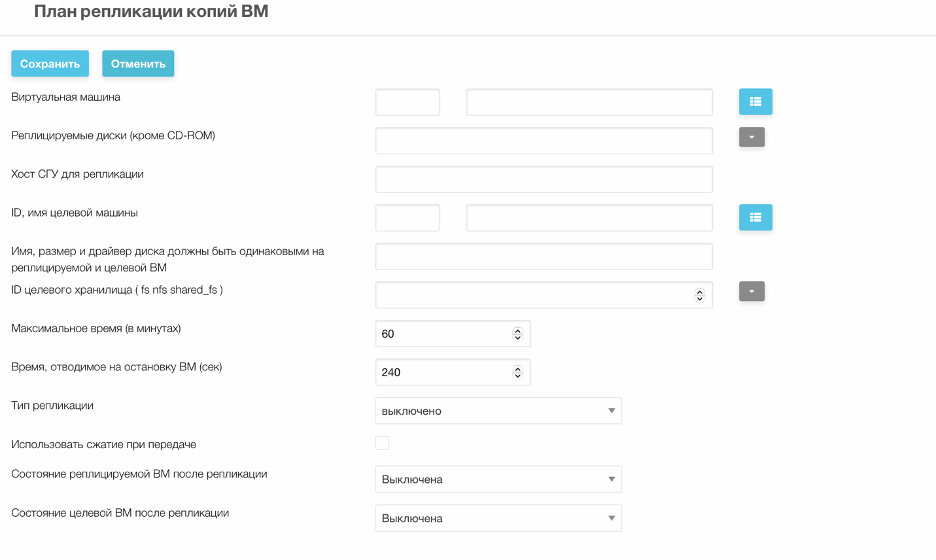Open the replicated VM state after replication dropdown
936x560 pixels.
tap(498, 479)
